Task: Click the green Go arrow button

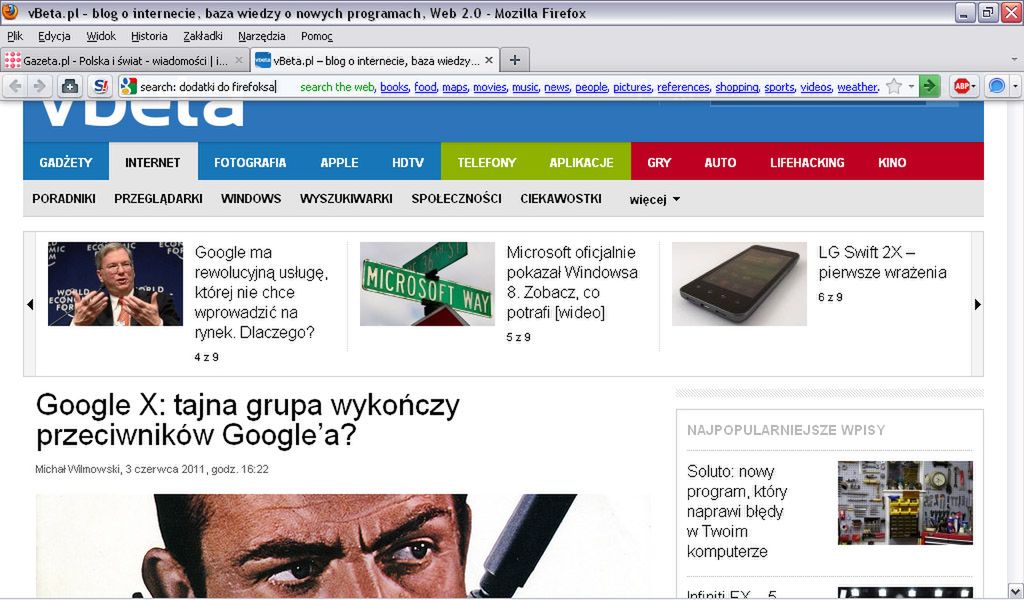Action: (x=929, y=86)
